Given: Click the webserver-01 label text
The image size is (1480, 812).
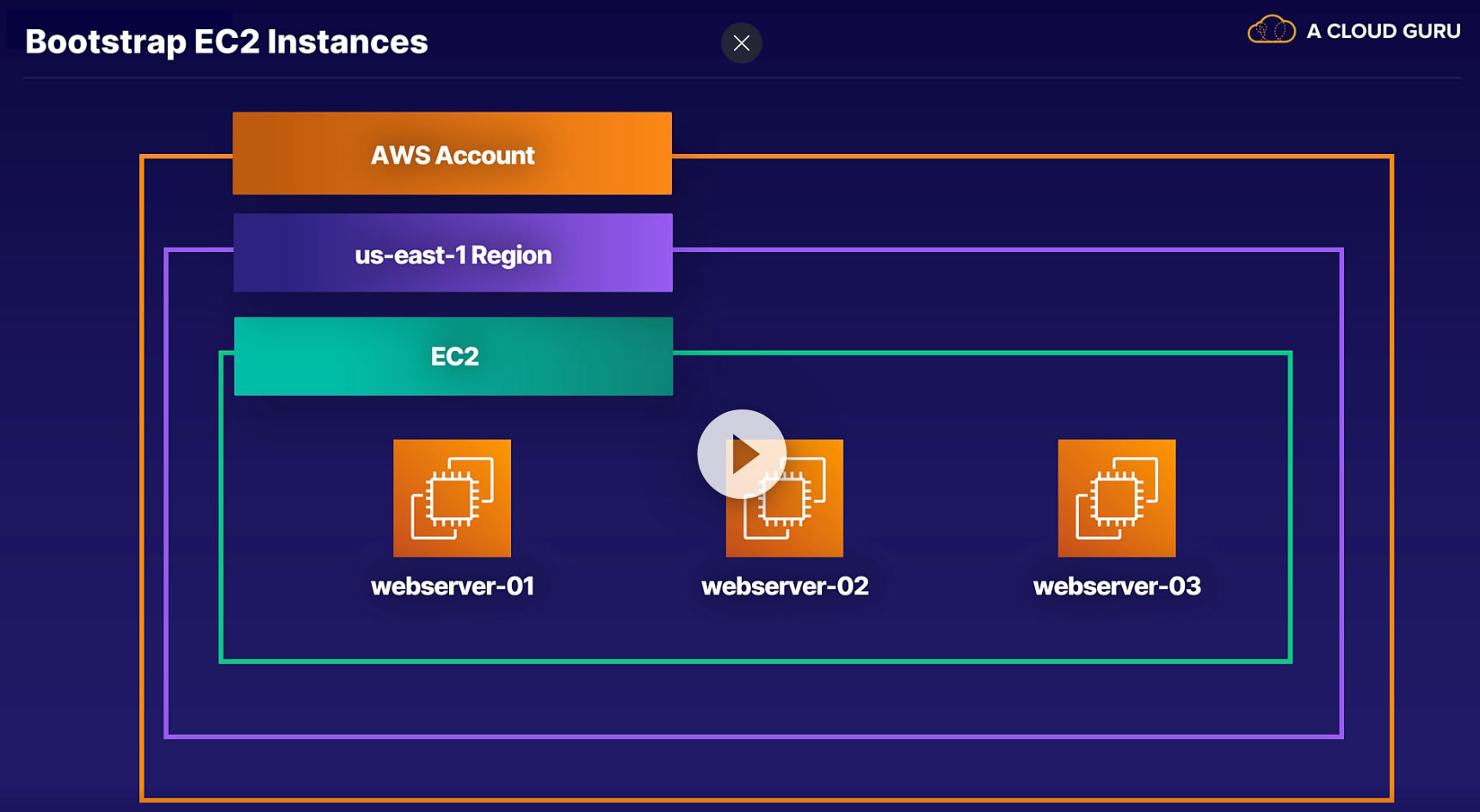Looking at the screenshot, I should tap(453, 587).
